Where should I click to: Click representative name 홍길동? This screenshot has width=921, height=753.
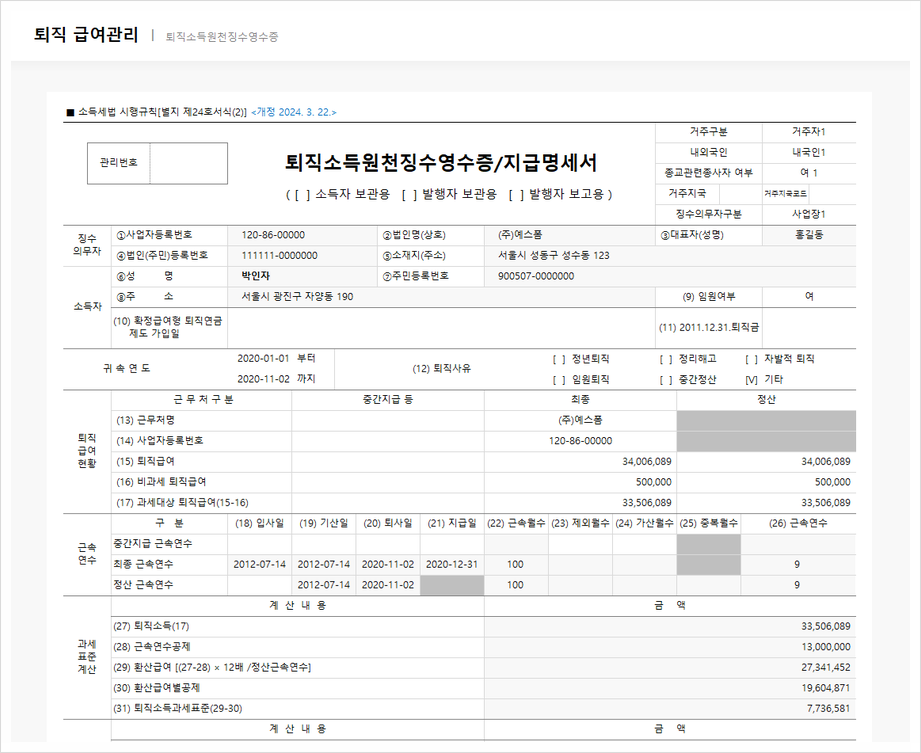pos(809,235)
